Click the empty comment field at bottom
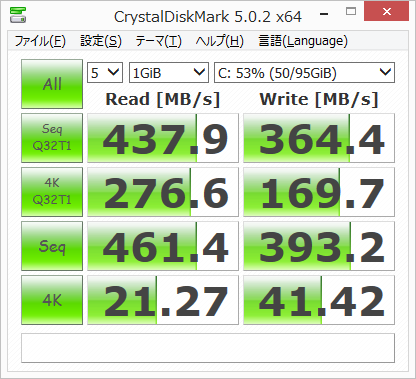The image size is (416, 379). pyautogui.click(x=208, y=348)
